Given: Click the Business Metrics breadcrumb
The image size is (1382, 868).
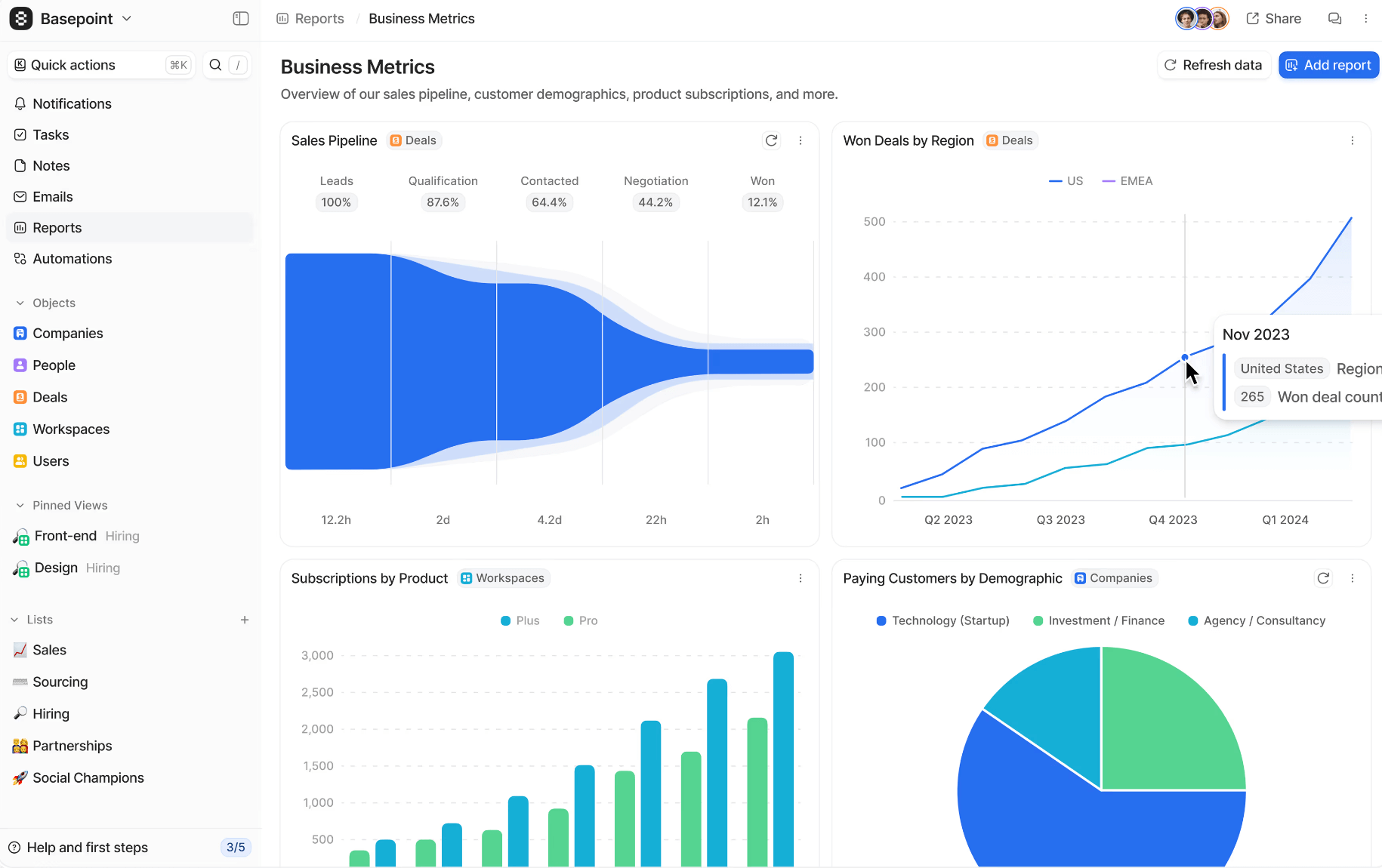Looking at the screenshot, I should coord(421,19).
